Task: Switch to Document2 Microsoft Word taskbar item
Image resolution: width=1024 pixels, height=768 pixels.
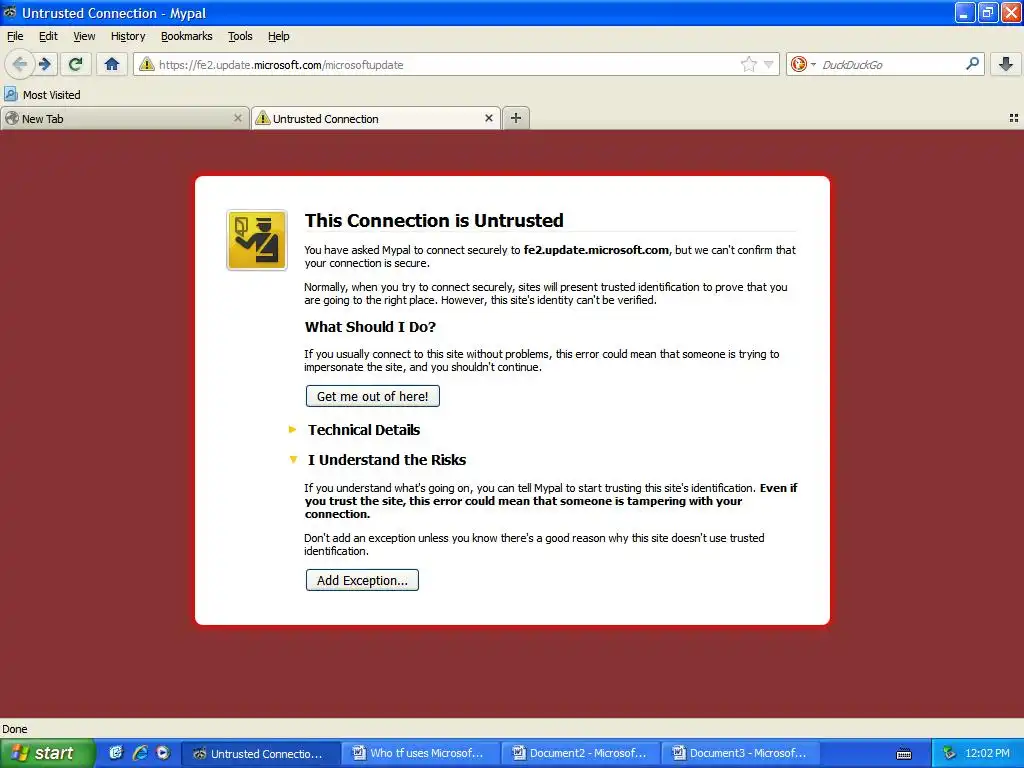Action: click(x=581, y=753)
